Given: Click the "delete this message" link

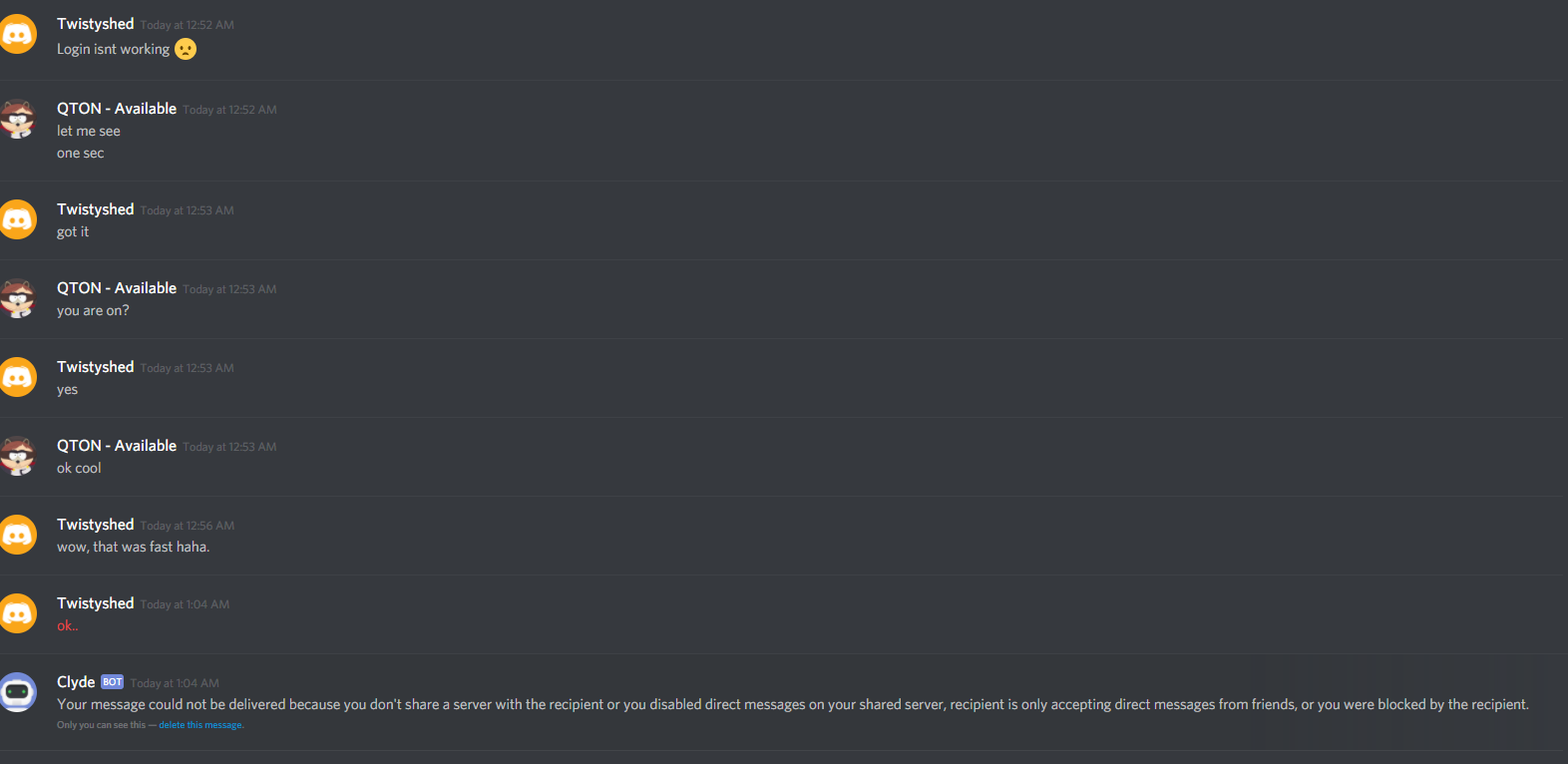Looking at the screenshot, I should point(200,725).
